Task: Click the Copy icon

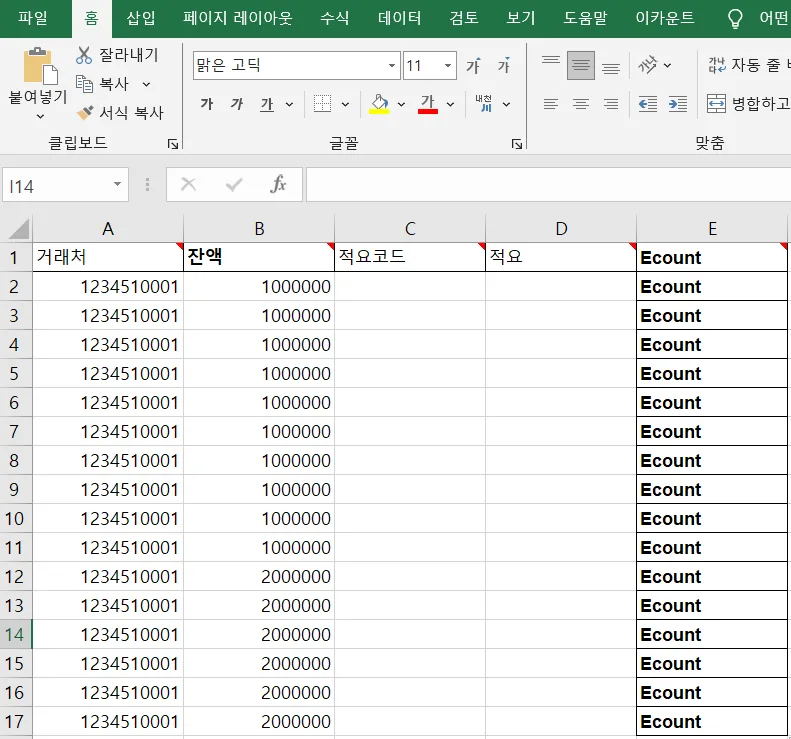Action: pos(84,84)
